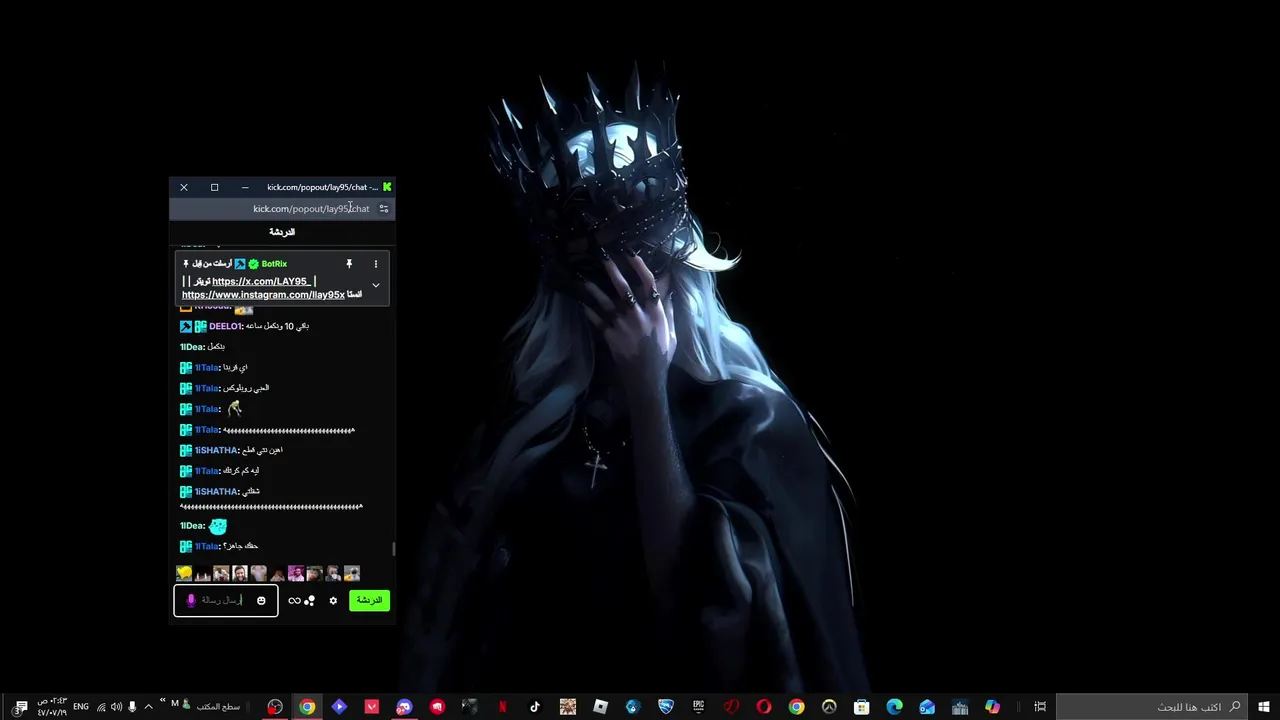Open the instagram.com/llay95x link

(263, 295)
